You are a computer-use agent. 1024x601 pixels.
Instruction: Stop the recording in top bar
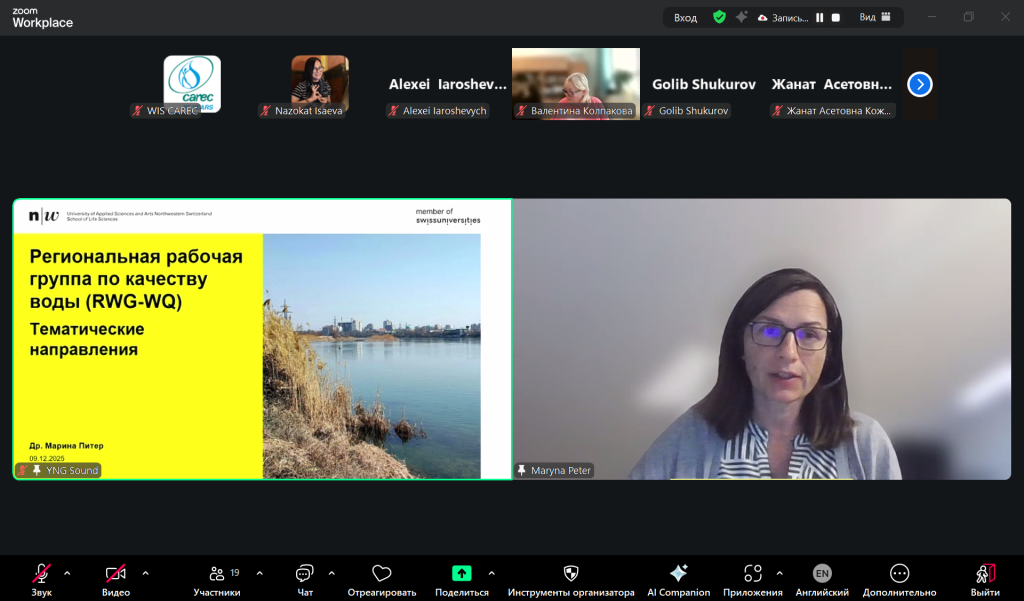pos(836,17)
